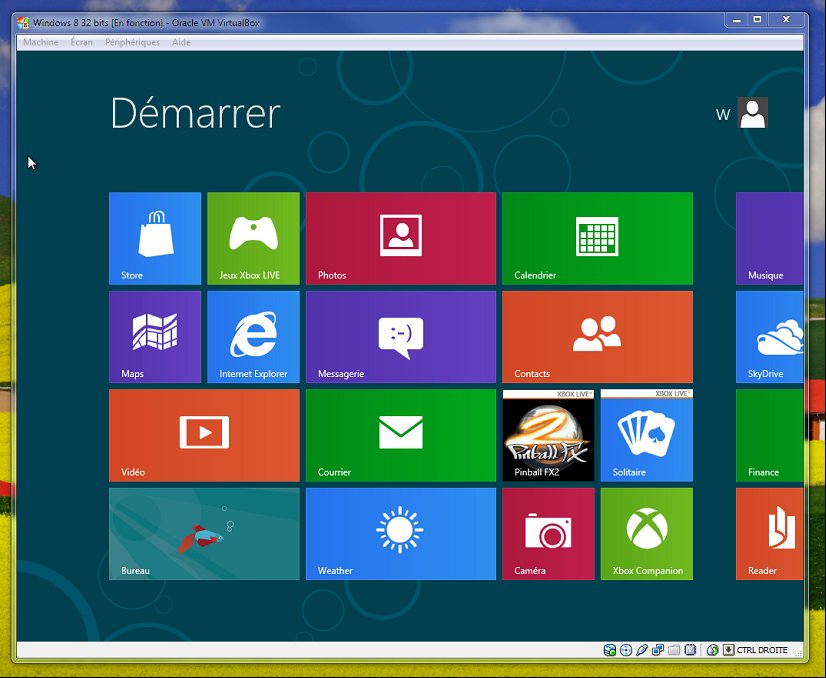
Task: Open the Écran menu
Action: [82, 43]
